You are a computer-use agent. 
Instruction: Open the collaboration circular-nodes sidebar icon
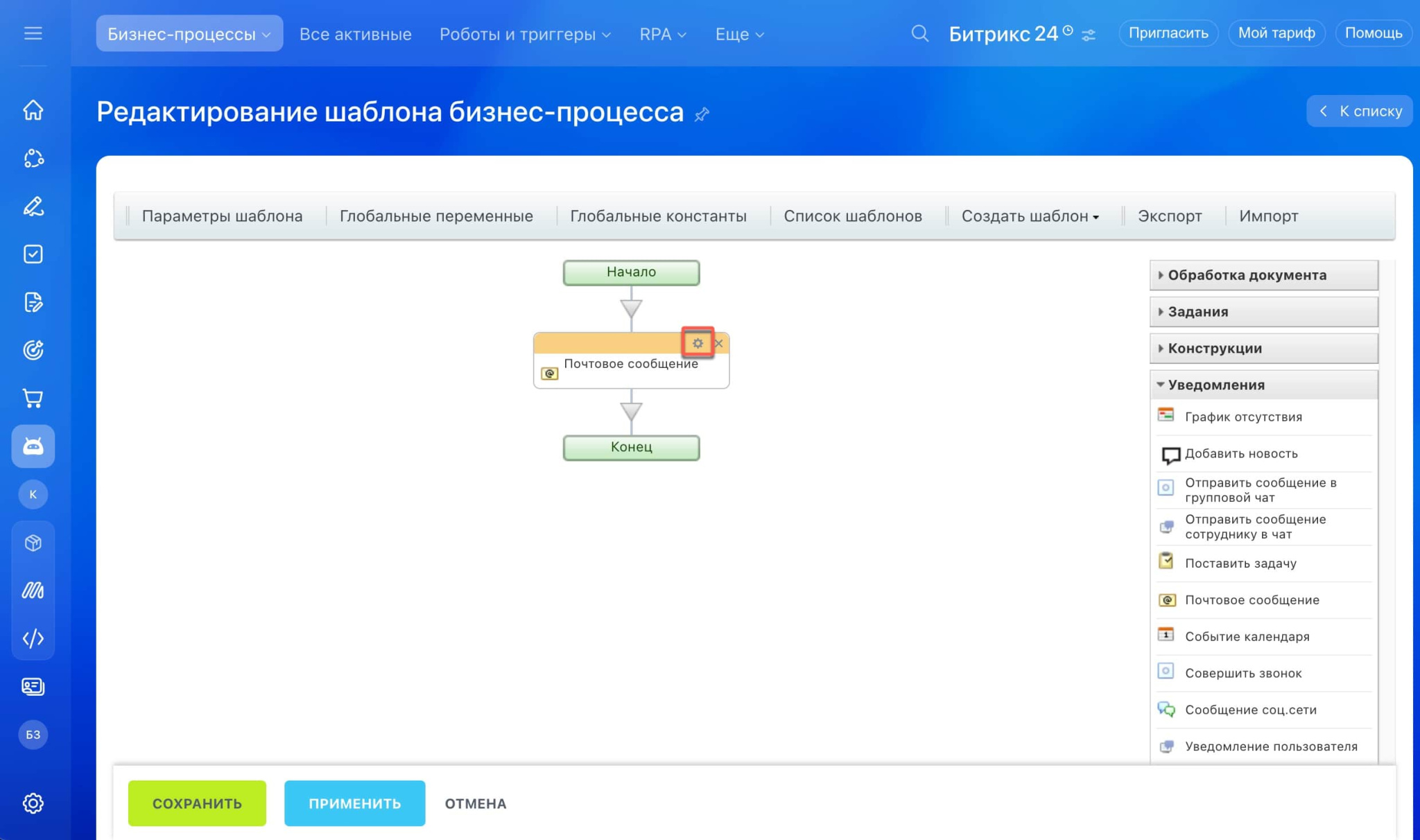click(x=33, y=159)
